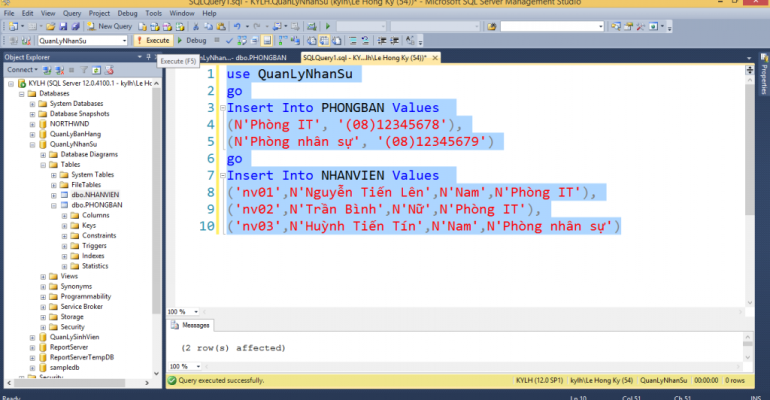Open Properties Window toolbar icon
Image resolution: width=770 pixels, height=400 pixels.
pyautogui.click(x=629, y=27)
